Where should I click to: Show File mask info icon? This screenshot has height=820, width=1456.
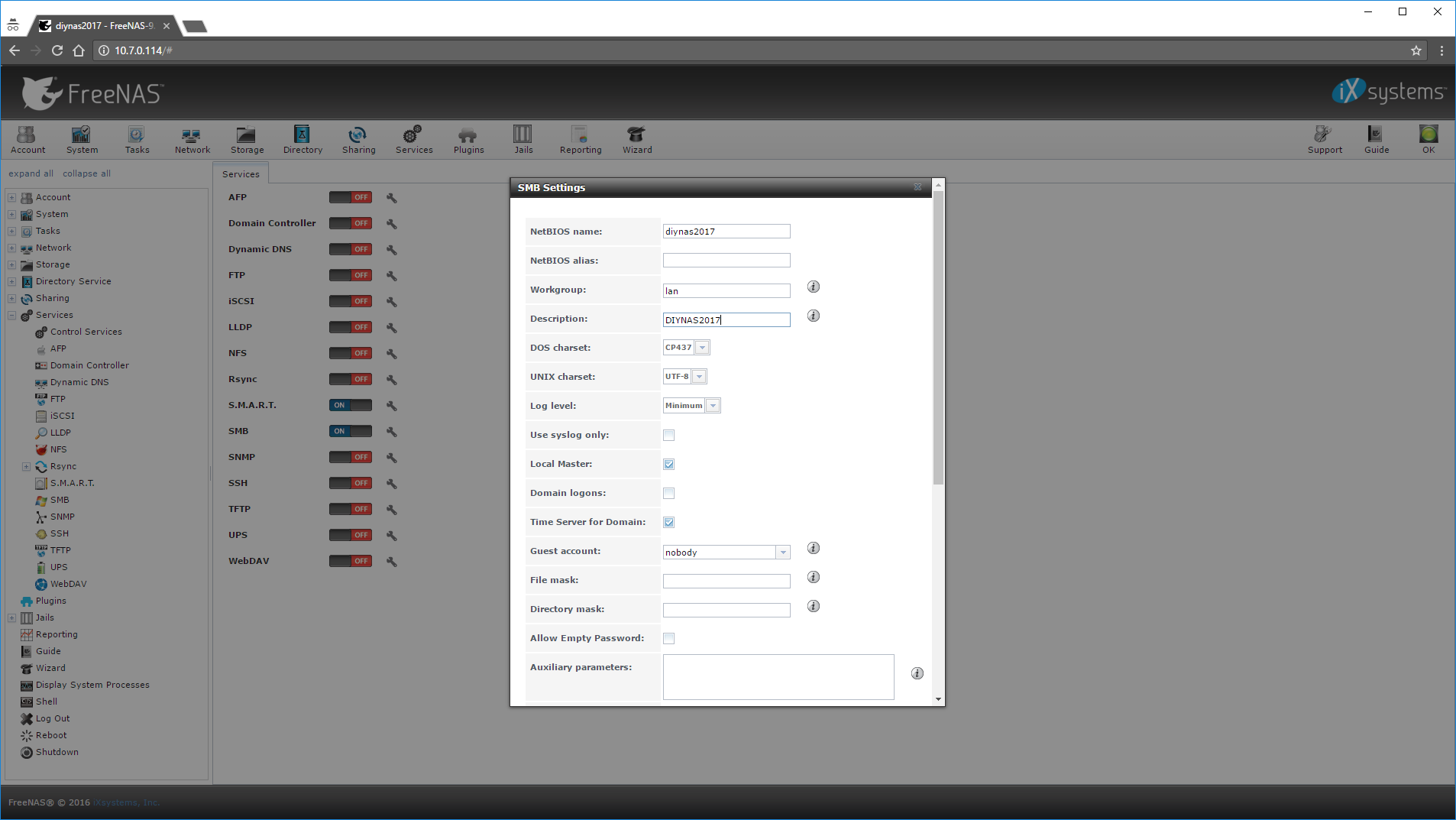[814, 577]
